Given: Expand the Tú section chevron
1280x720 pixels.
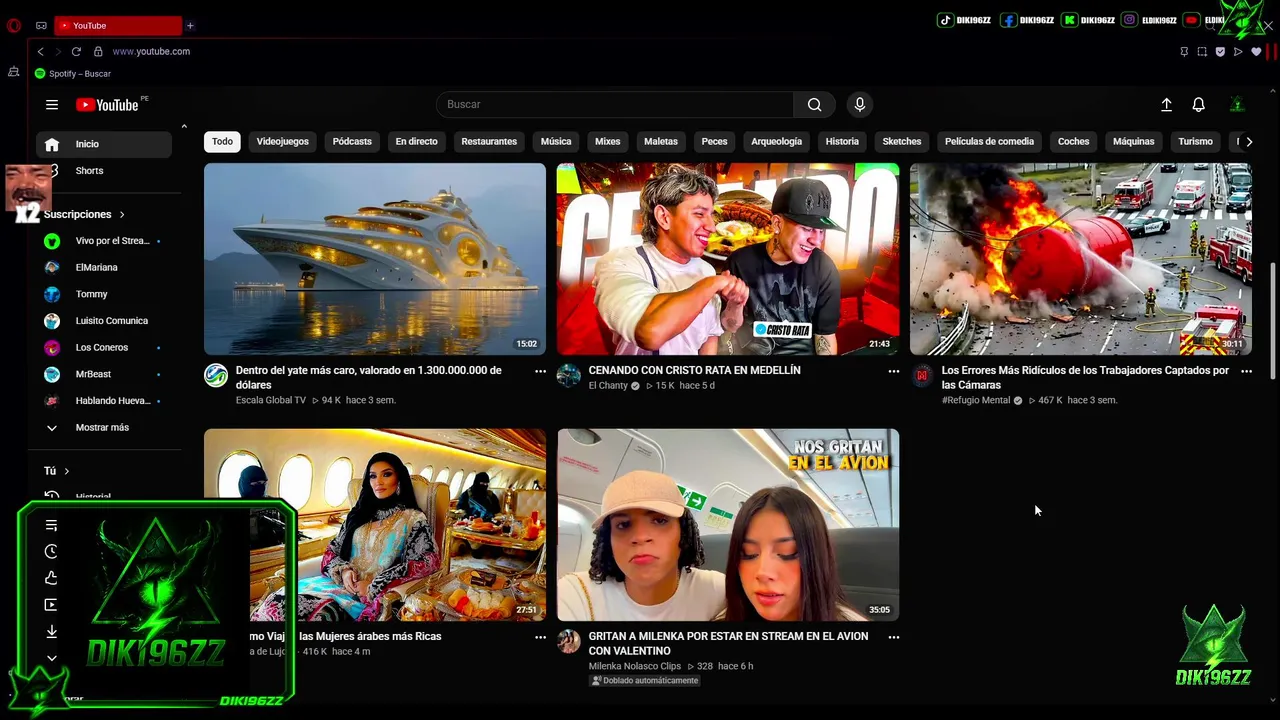Looking at the screenshot, I should pos(67,471).
